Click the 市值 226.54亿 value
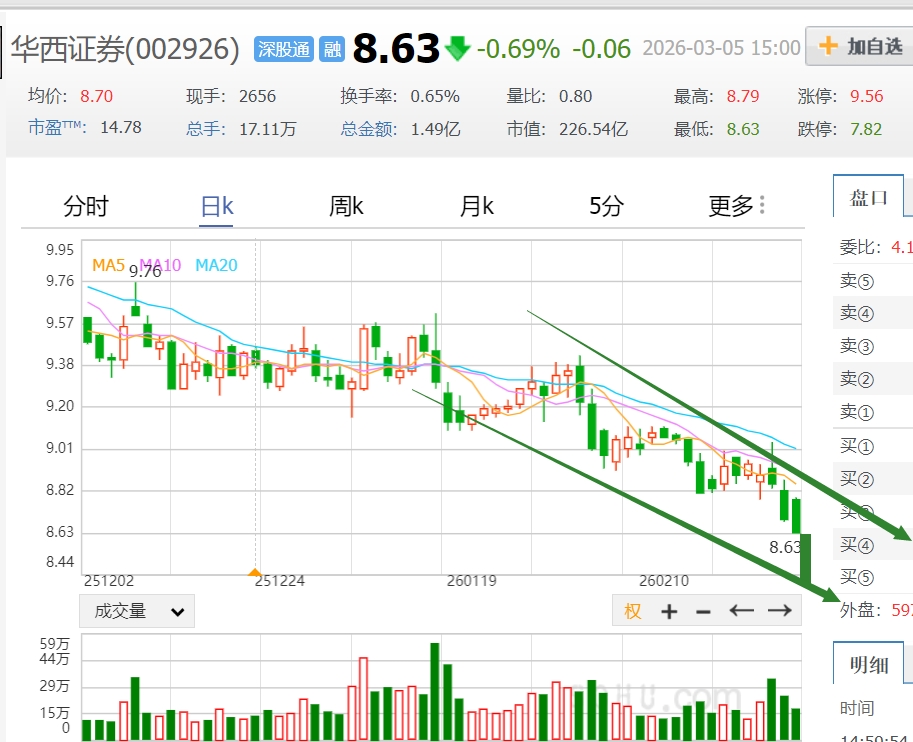The width and height of the screenshot is (913, 742). [x=593, y=129]
